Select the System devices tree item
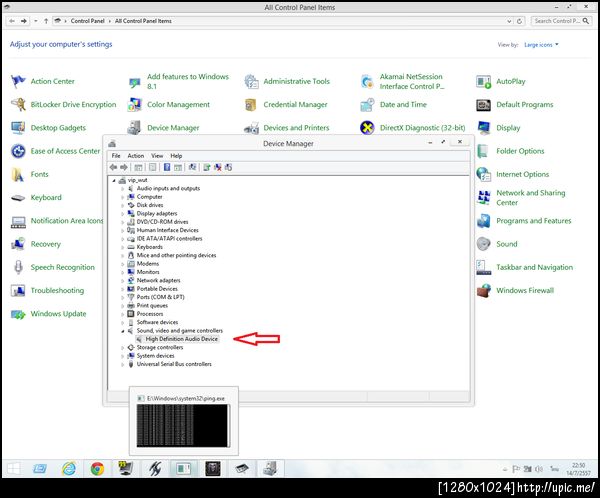600x498 pixels. coord(155,356)
